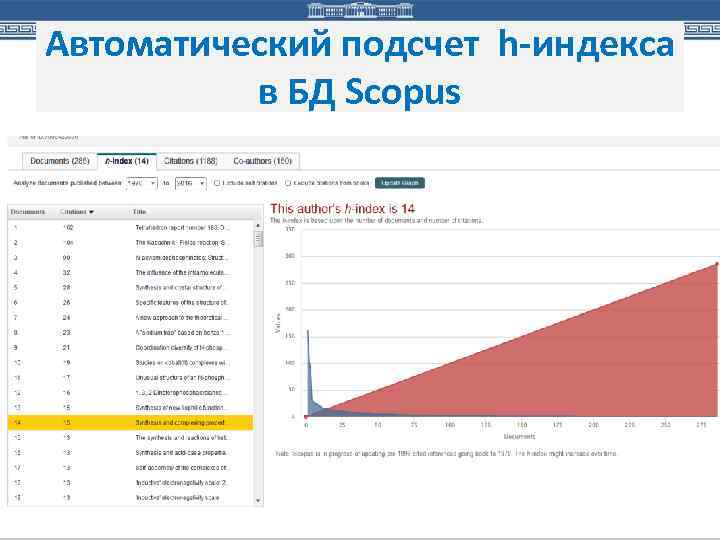Screen dimensions: 720x540
Task: Click the citation count 21 in row 9
Action: (x=67, y=348)
